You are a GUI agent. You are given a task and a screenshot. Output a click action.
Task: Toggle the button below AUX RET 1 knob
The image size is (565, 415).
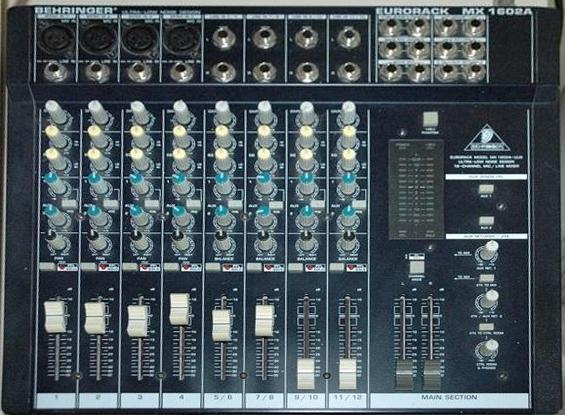tap(487, 278)
